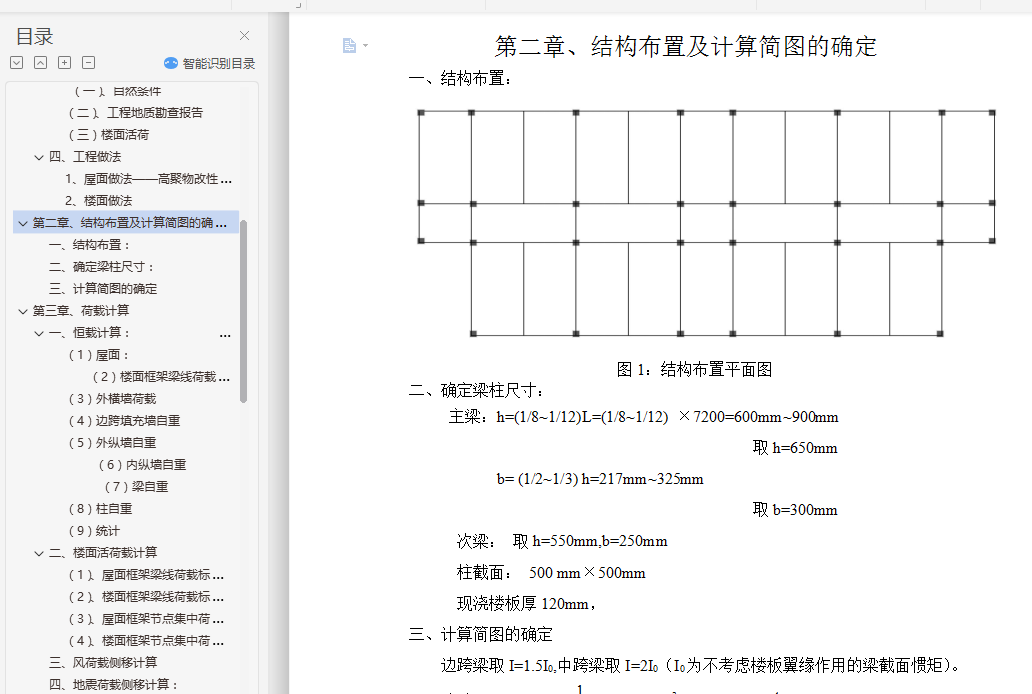Collapse the 一、恒载计算 chevron
The width and height of the screenshot is (1032, 694).
click(x=39, y=333)
